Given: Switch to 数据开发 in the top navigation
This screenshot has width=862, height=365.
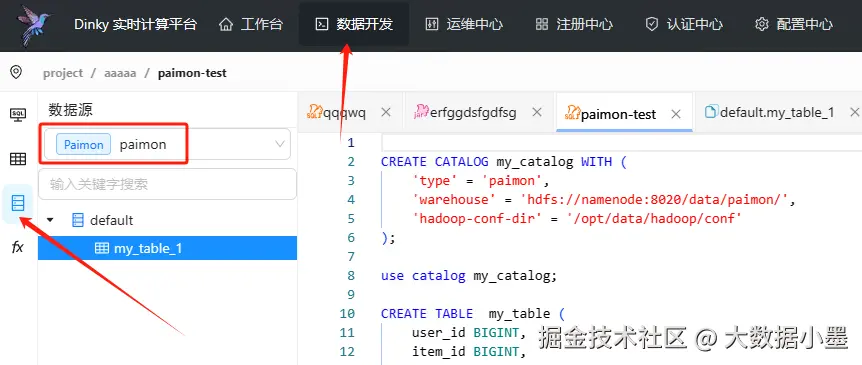Looking at the screenshot, I should coord(354,24).
